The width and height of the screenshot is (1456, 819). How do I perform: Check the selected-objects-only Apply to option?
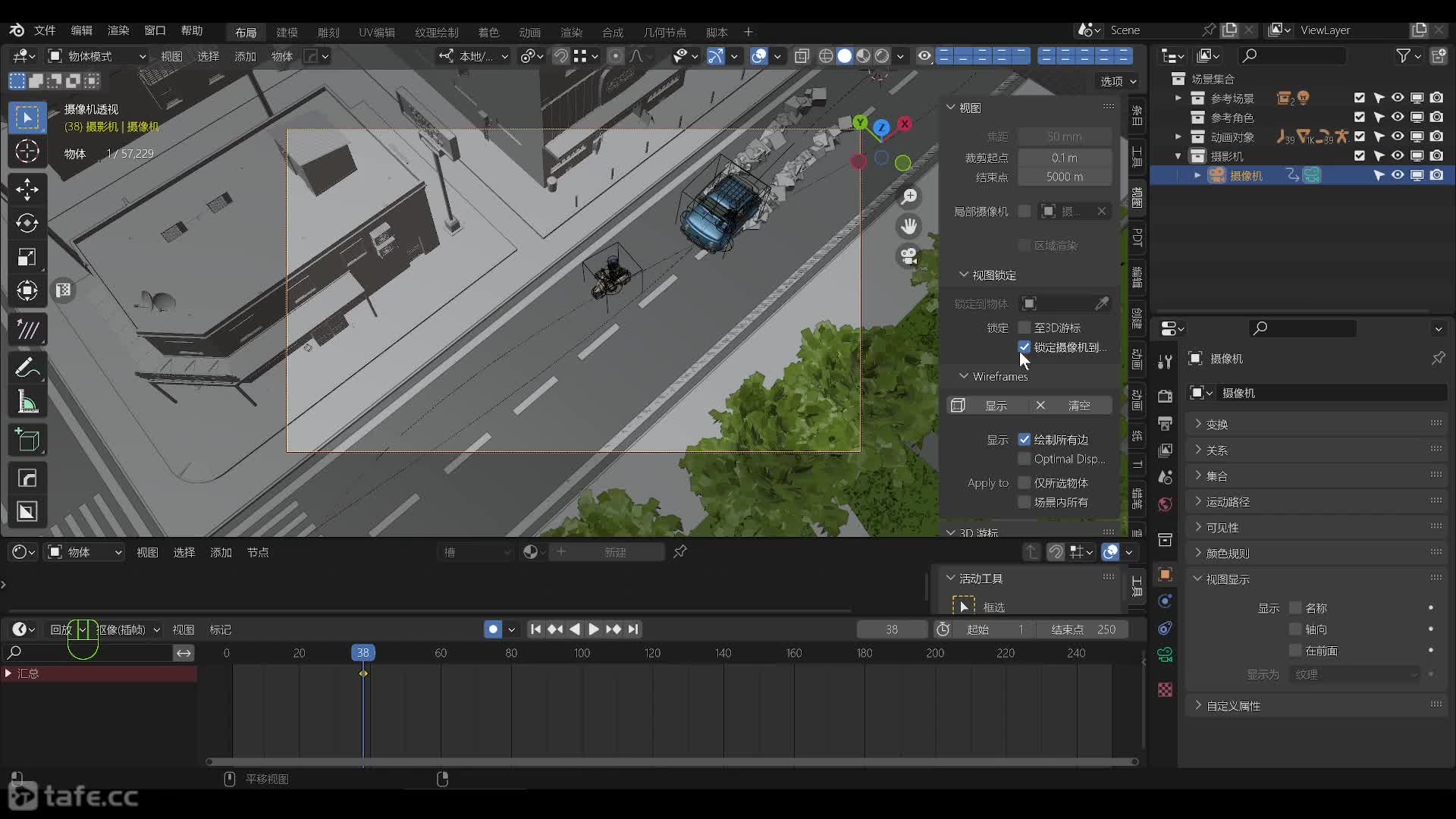1025,482
